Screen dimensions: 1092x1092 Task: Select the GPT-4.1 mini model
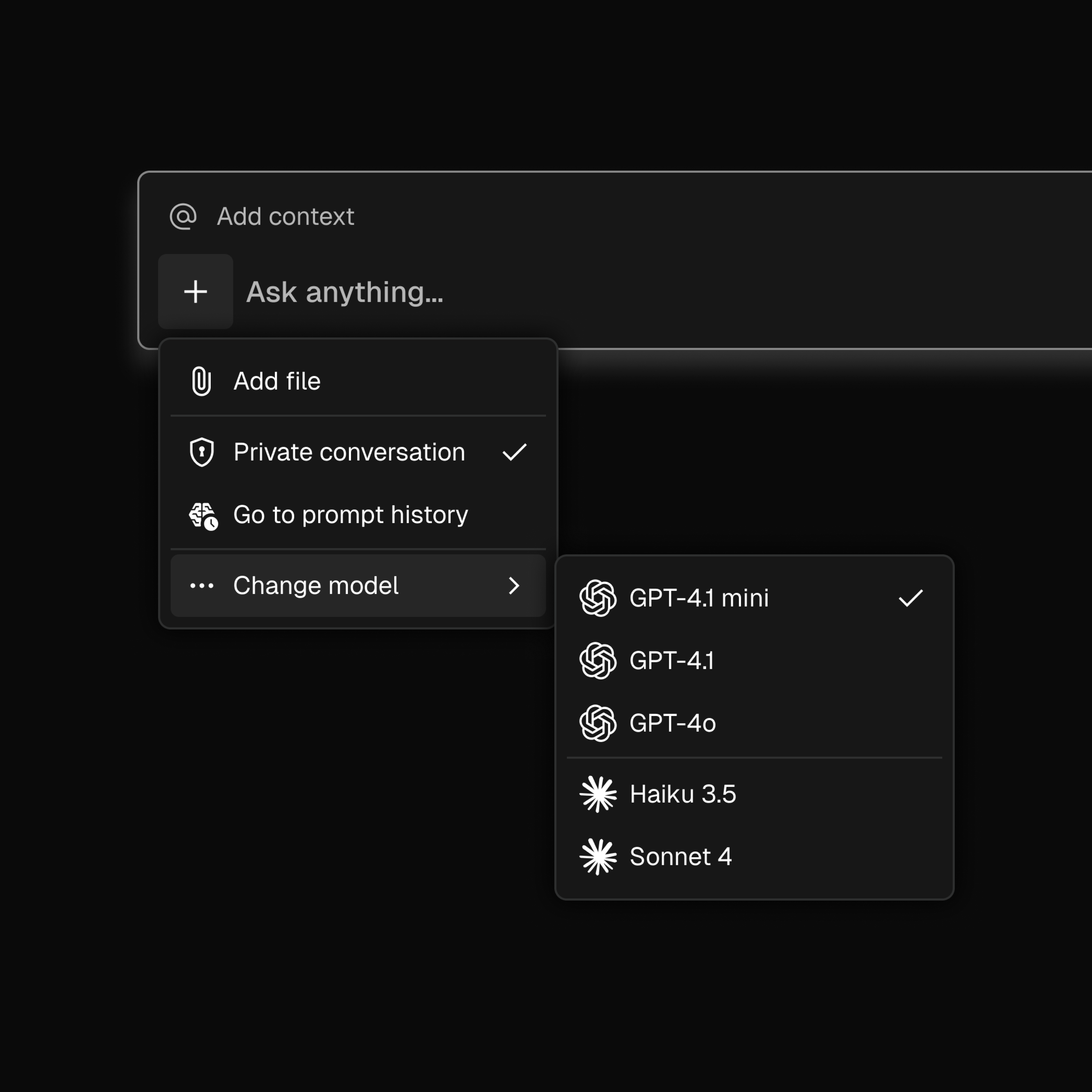[x=755, y=598]
